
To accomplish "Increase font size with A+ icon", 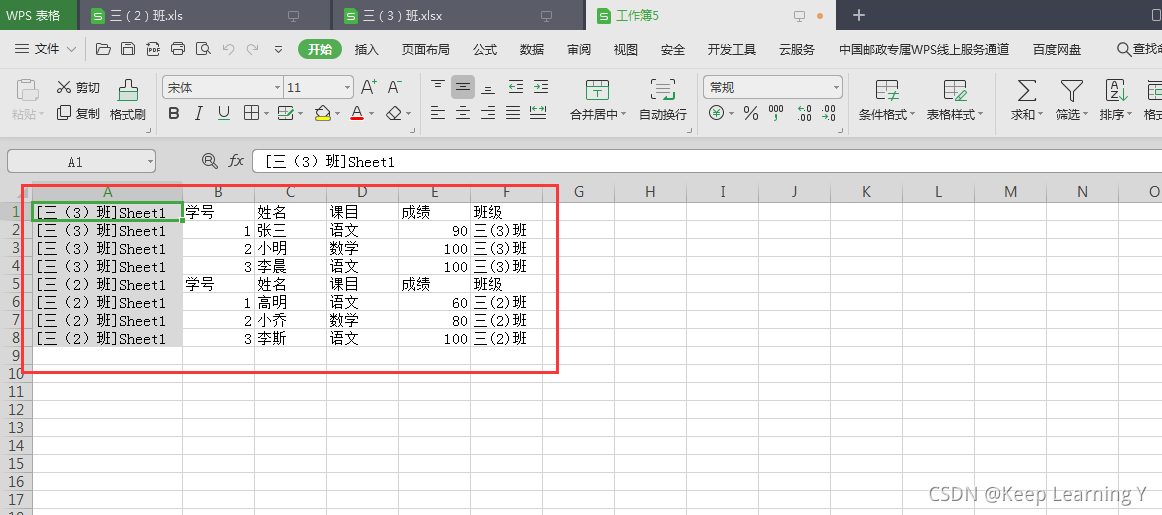I will [368, 87].
